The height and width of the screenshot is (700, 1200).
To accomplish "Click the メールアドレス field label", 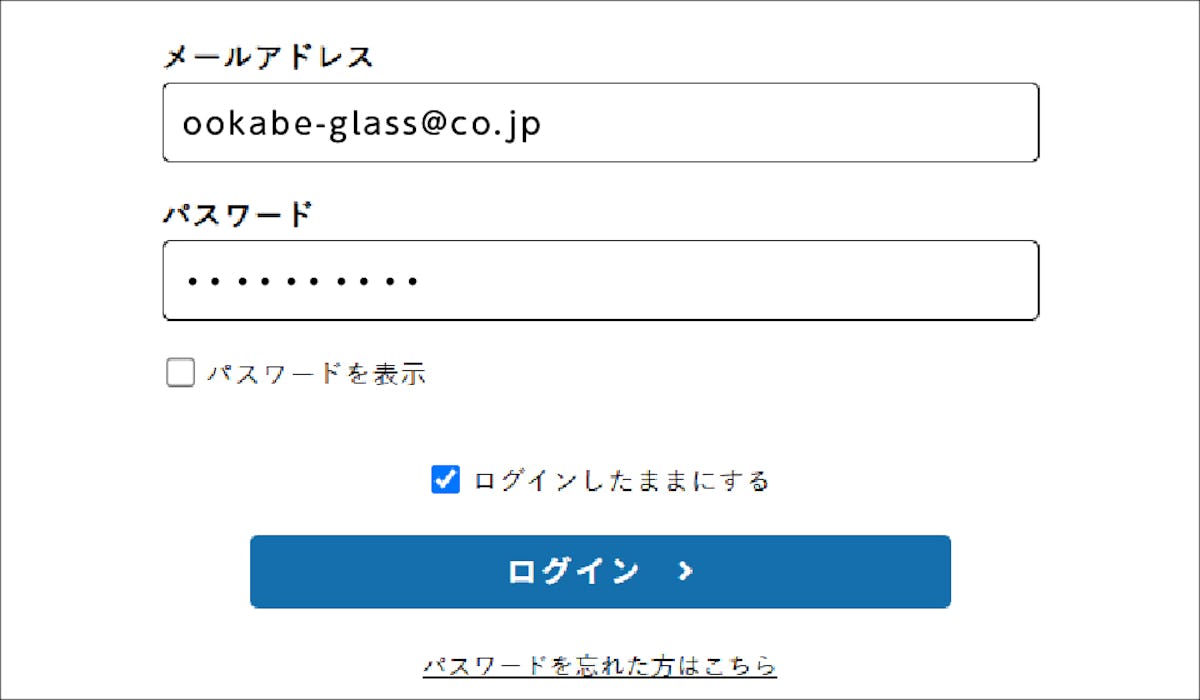I will 268,57.
